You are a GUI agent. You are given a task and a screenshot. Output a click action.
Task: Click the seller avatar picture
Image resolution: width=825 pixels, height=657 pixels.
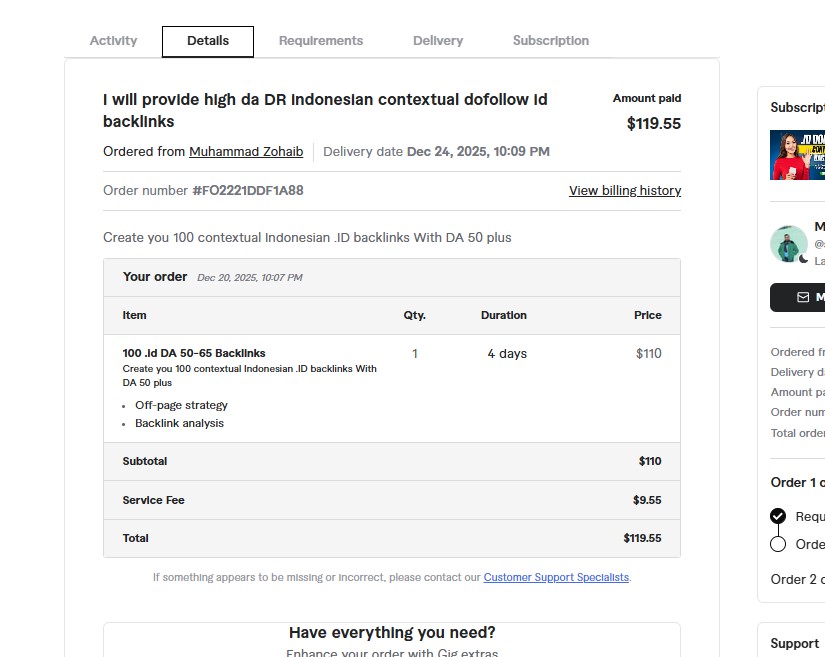click(788, 244)
